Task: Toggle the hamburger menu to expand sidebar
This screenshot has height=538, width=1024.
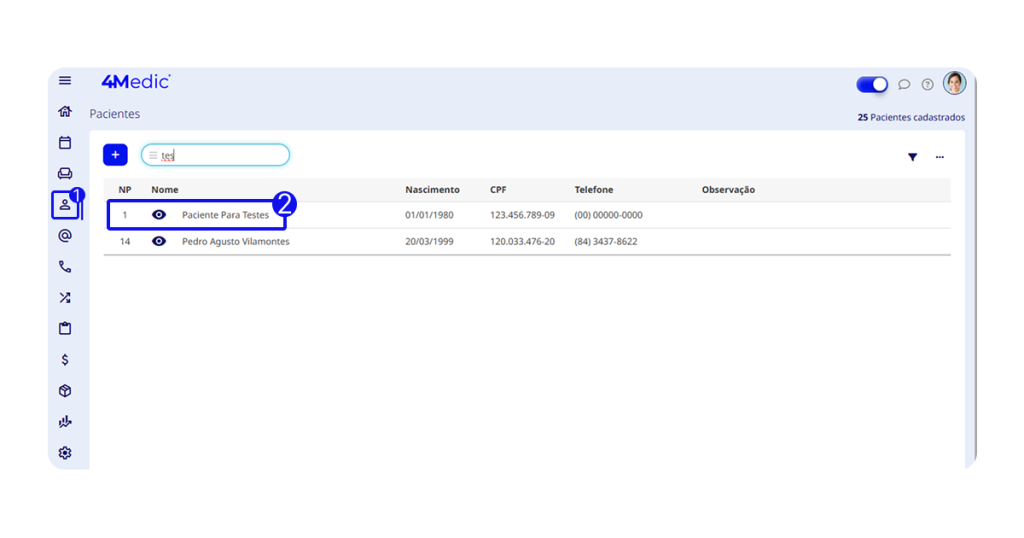Action: tap(65, 81)
